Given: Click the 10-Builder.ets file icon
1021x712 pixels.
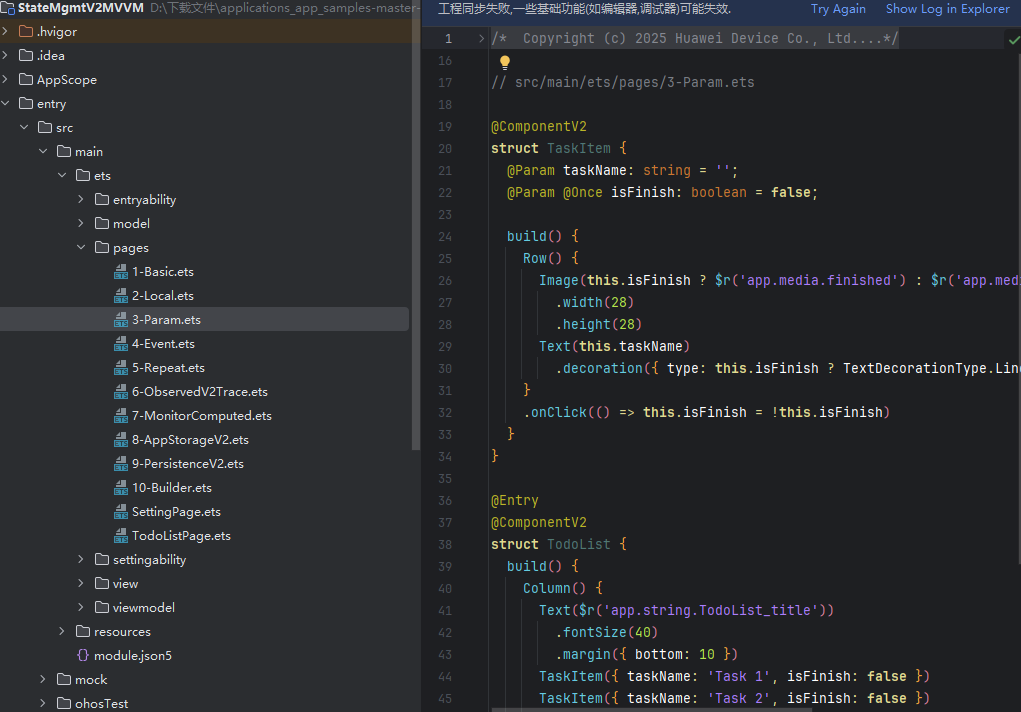Looking at the screenshot, I should coord(121,488).
